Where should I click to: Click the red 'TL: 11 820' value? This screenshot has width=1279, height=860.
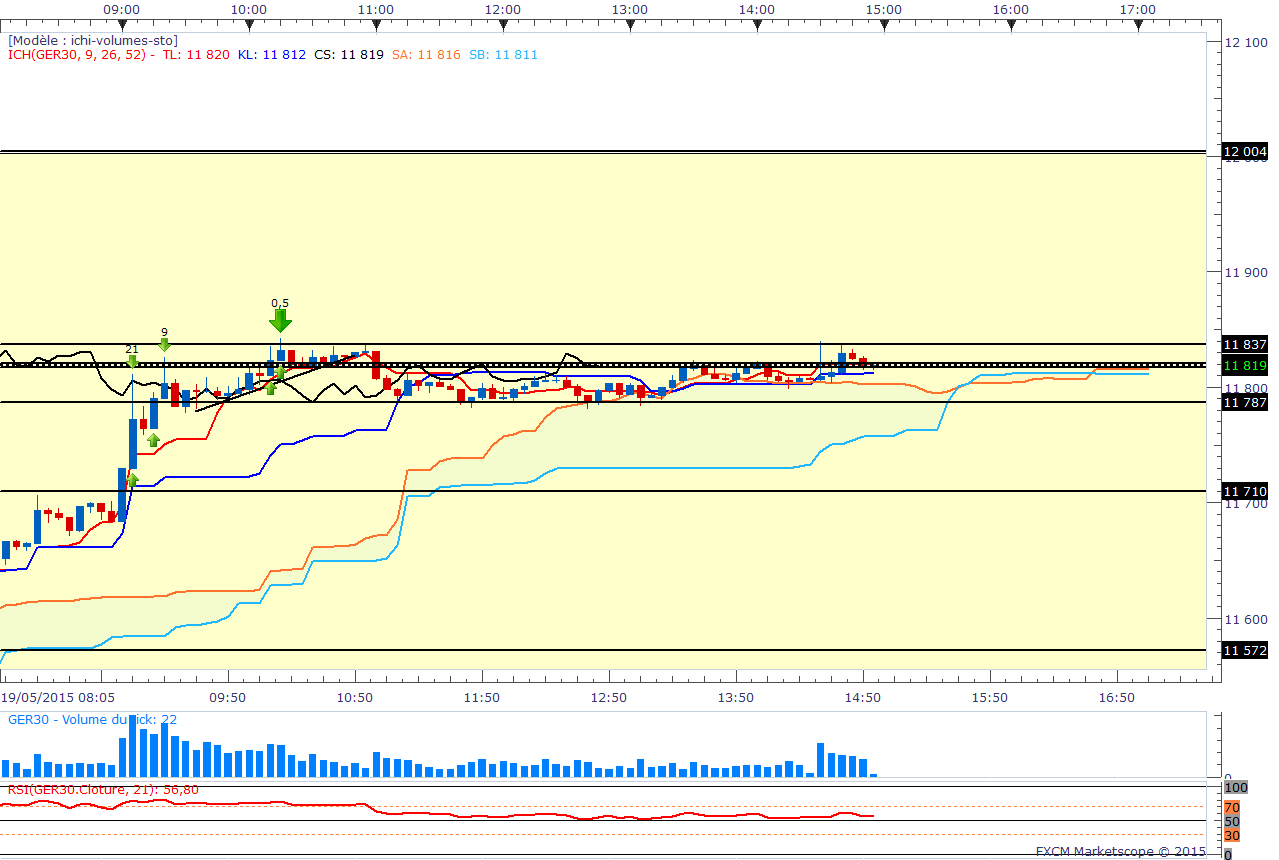(x=196, y=55)
